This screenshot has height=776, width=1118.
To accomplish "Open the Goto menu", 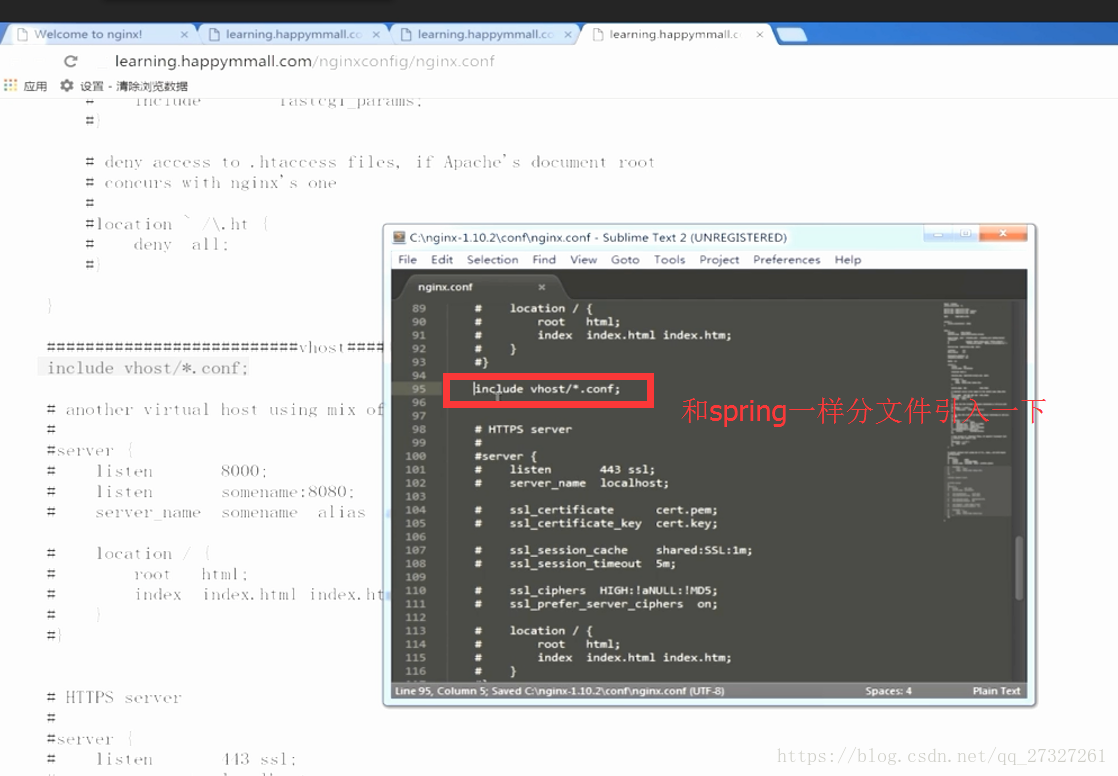I will pos(625,260).
